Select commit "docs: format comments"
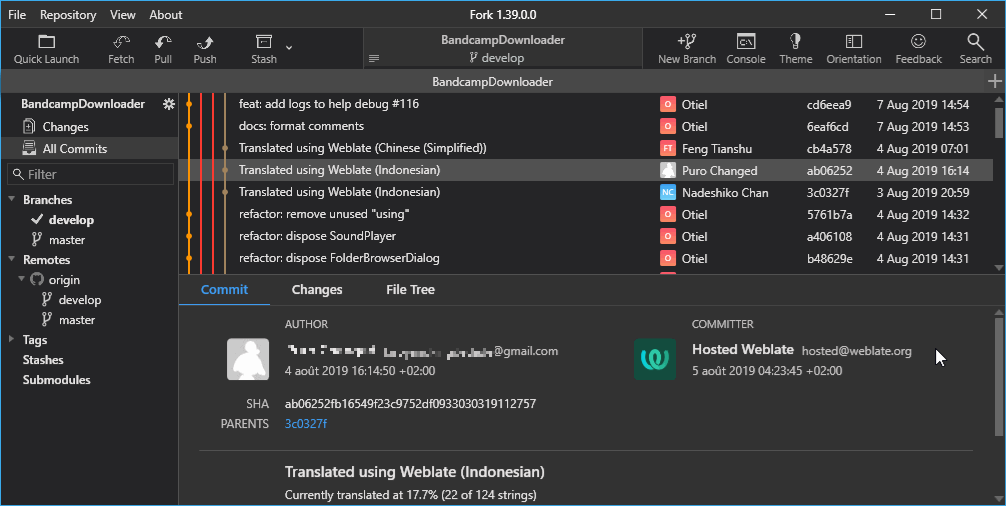Screen dimensions: 1006x506 [586, 126]
